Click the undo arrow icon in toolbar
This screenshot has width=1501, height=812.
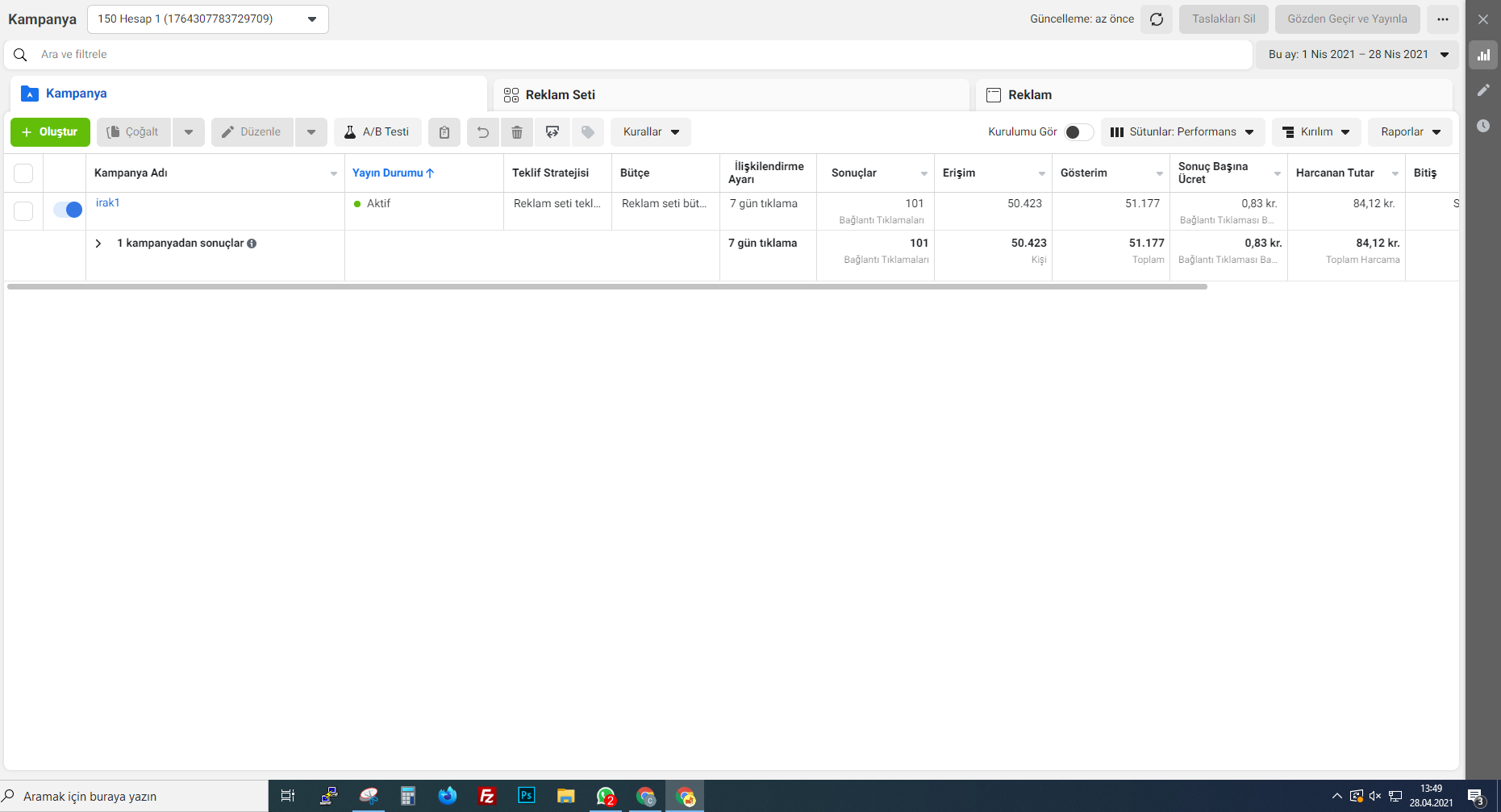click(x=483, y=132)
